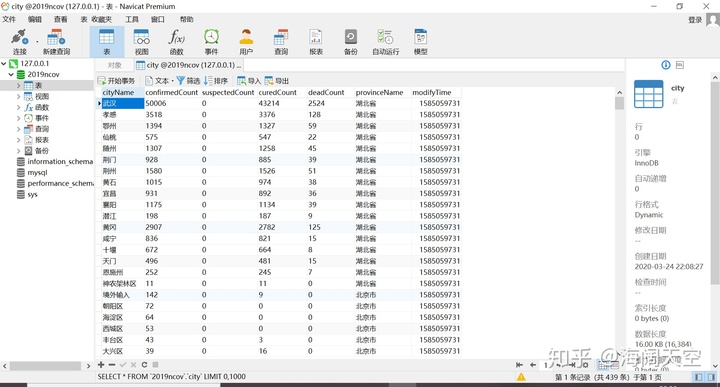
Task: Click the 登录 login link
Action: [x=695, y=20]
